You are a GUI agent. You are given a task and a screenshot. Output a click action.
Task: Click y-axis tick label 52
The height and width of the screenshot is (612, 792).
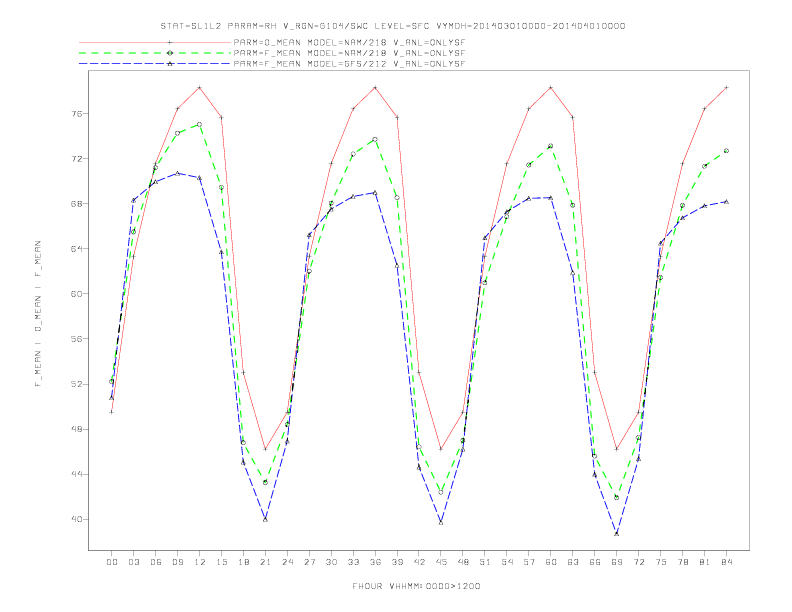coord(77,384)
